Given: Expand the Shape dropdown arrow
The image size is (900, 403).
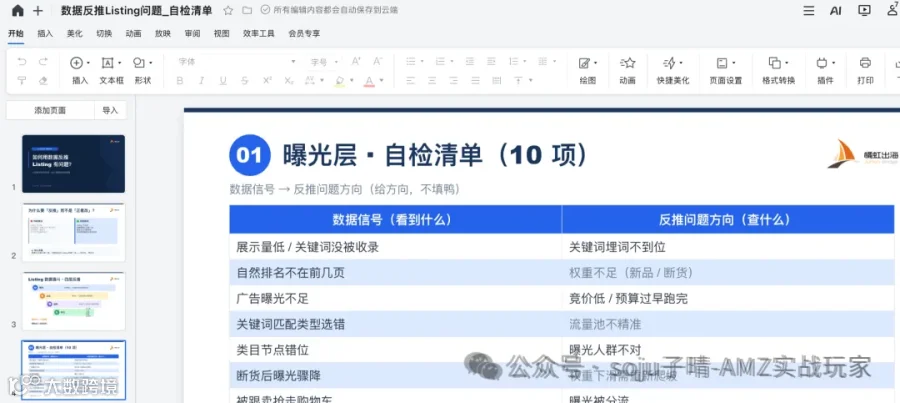Looking at the screenshot, I should click(x=150, y=63).
